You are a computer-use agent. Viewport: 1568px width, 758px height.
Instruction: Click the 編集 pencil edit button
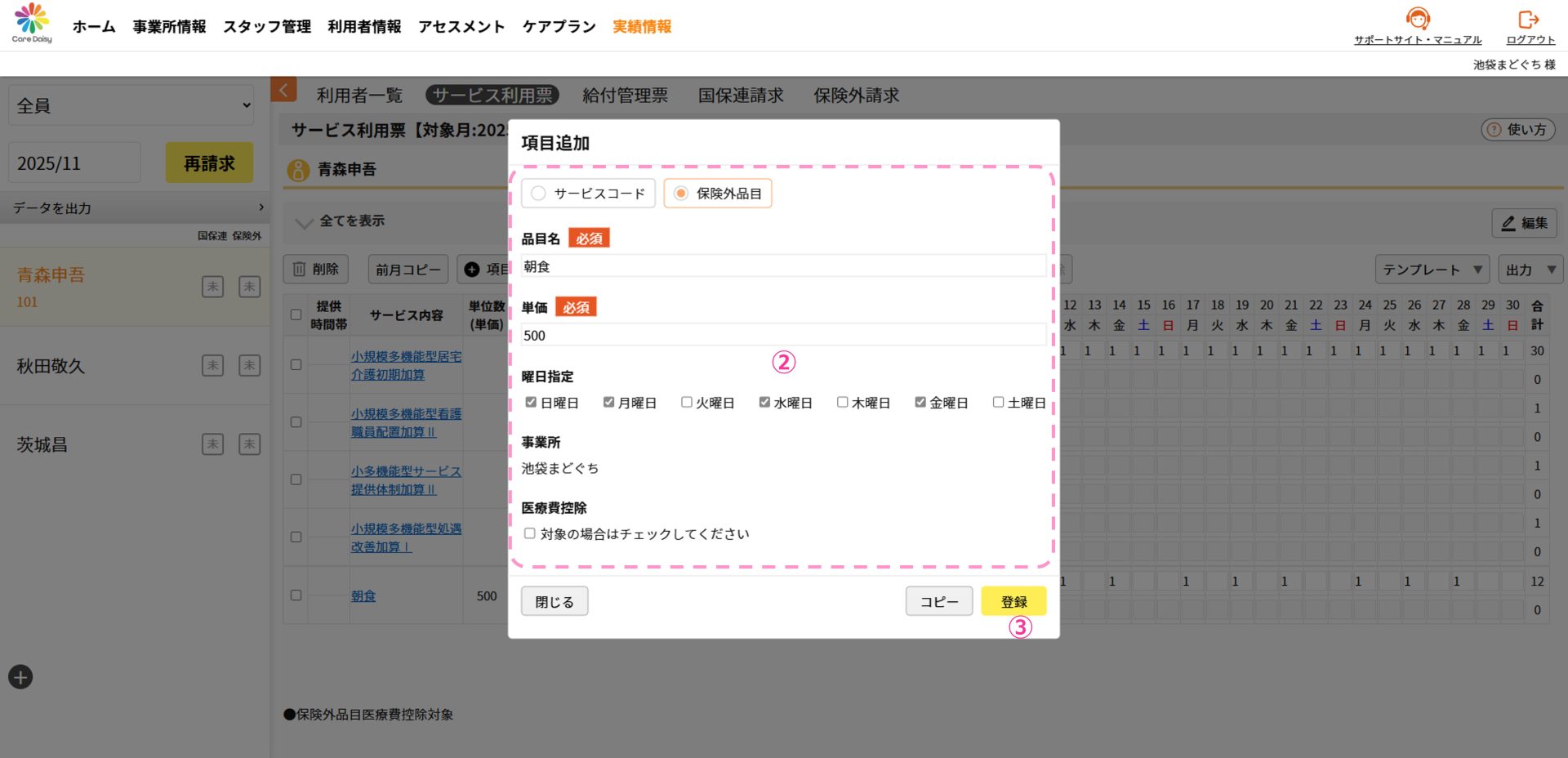coord(1524,223)
